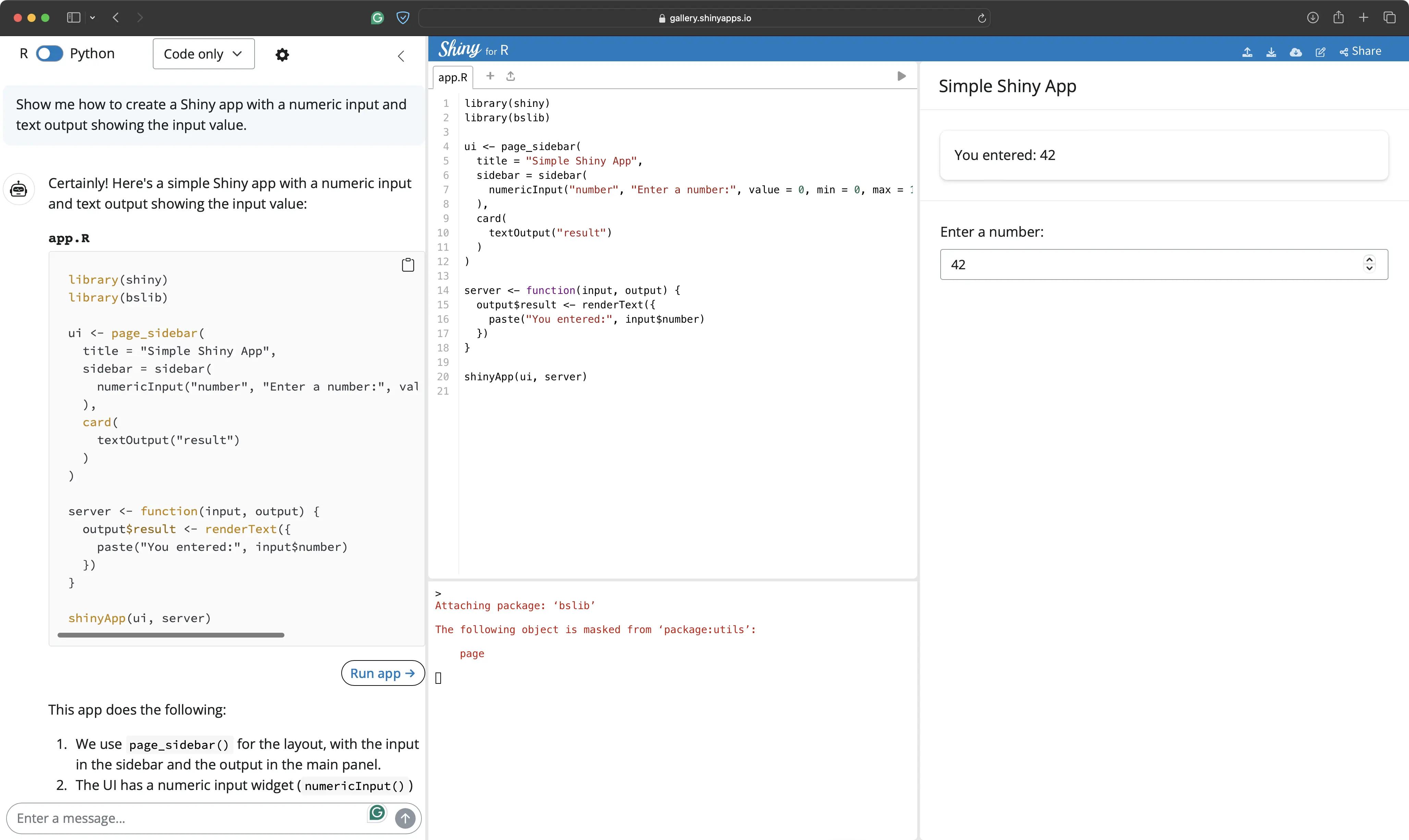Open Safari downloads
The image size is (1409, 840).
[x=1313, y=17]
